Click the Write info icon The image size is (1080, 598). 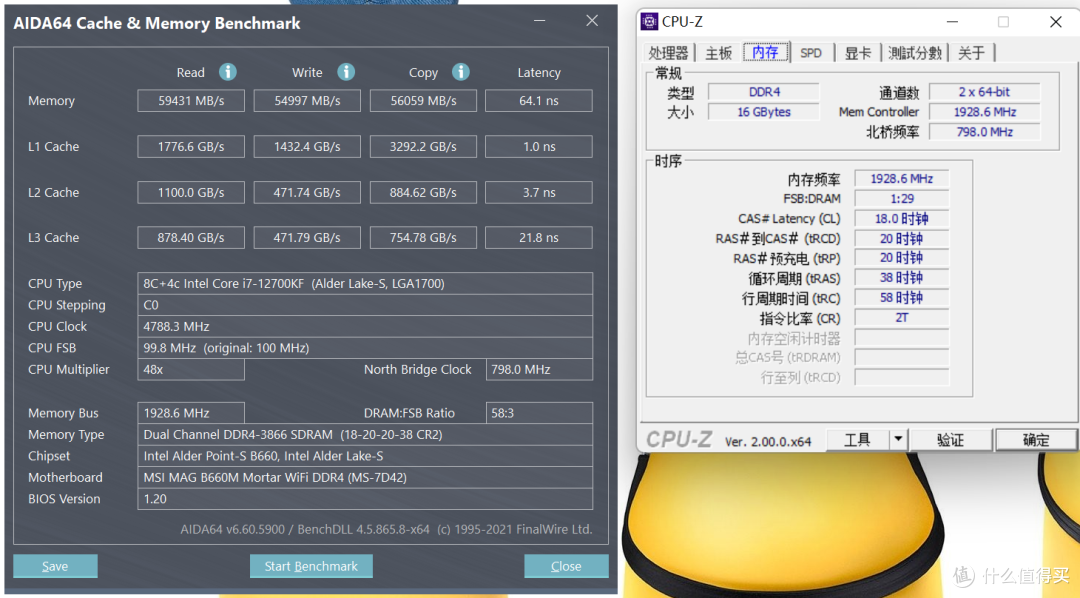pyautogui.click(x=346, y=72)
